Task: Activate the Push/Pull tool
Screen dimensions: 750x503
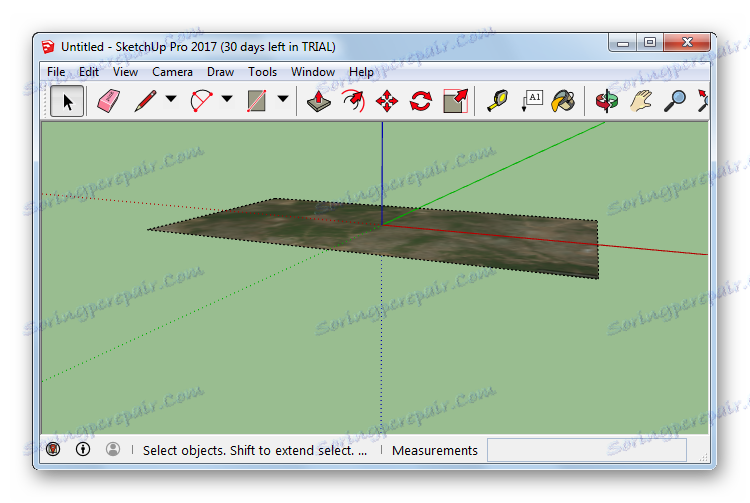Action: tap(319, 101)
